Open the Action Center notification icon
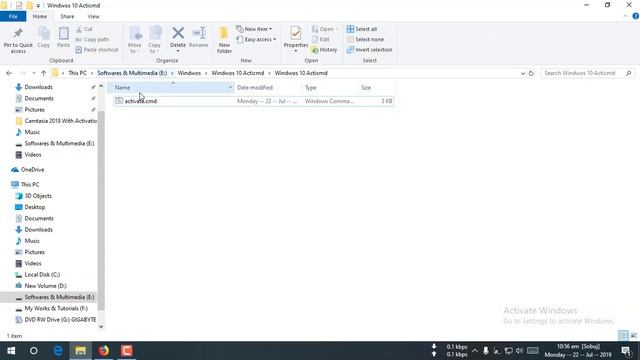 pyautogui.click(x=627, y=351)
